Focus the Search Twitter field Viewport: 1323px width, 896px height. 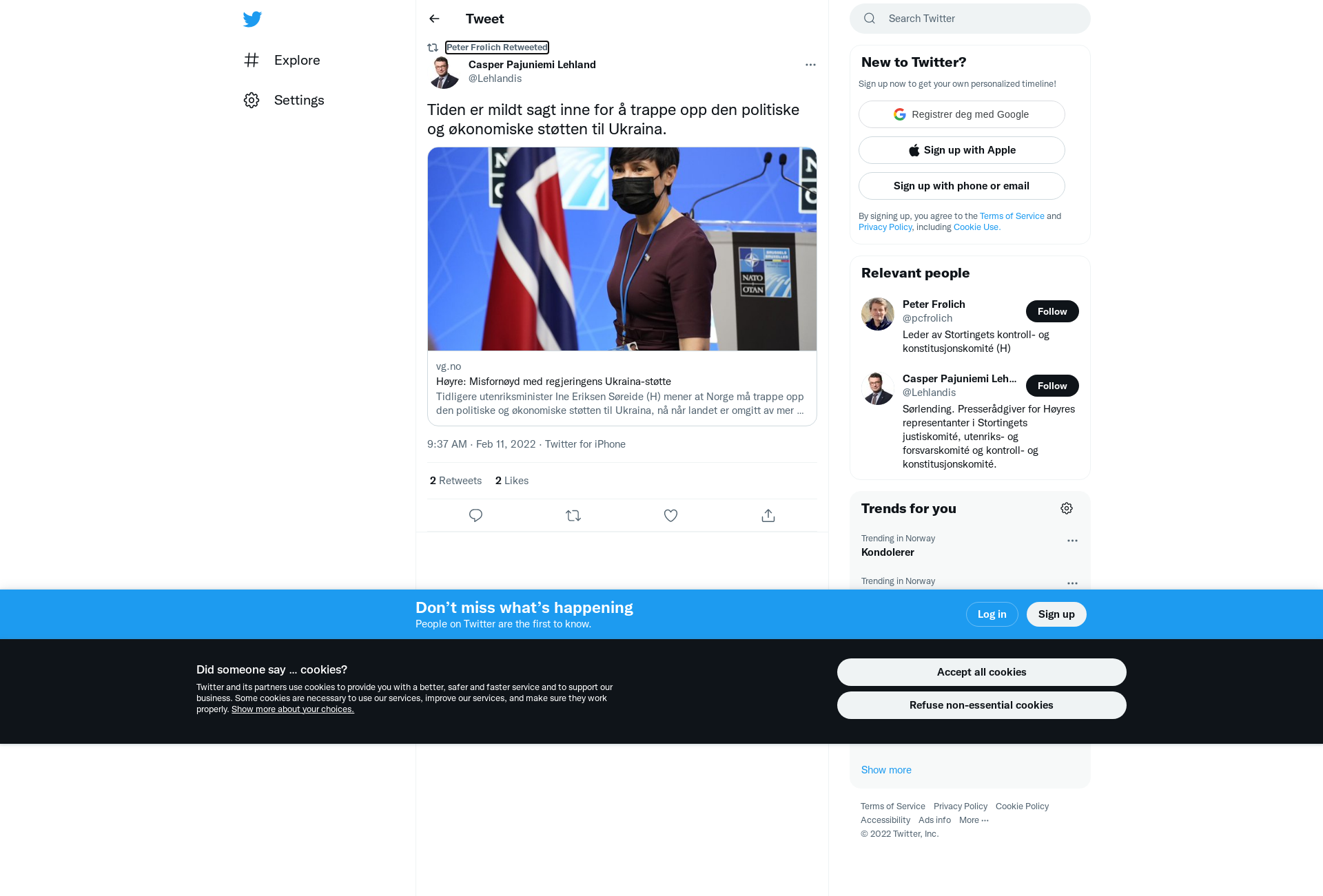click(x=970, y=19)
